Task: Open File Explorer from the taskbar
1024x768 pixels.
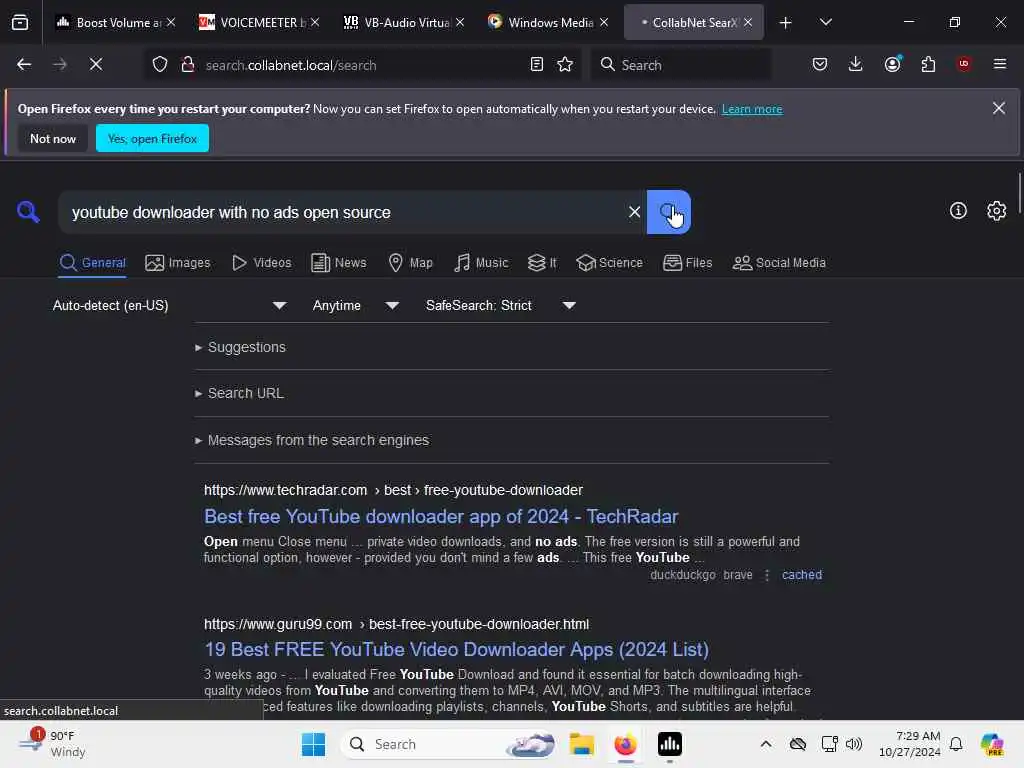Action: coord(581,744)
